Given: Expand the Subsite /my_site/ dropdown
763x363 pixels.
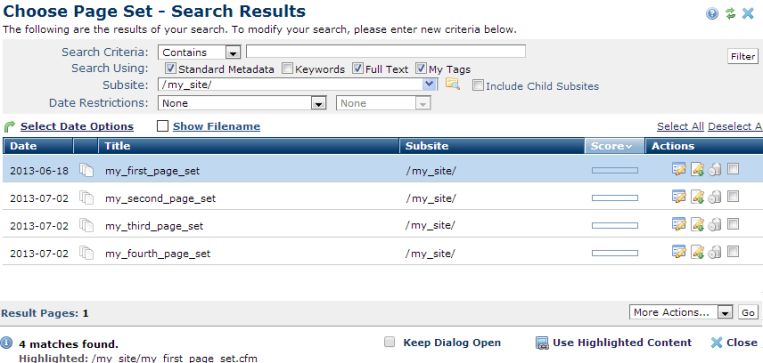Looking at the screenshot, I should [x=297, y=85].
